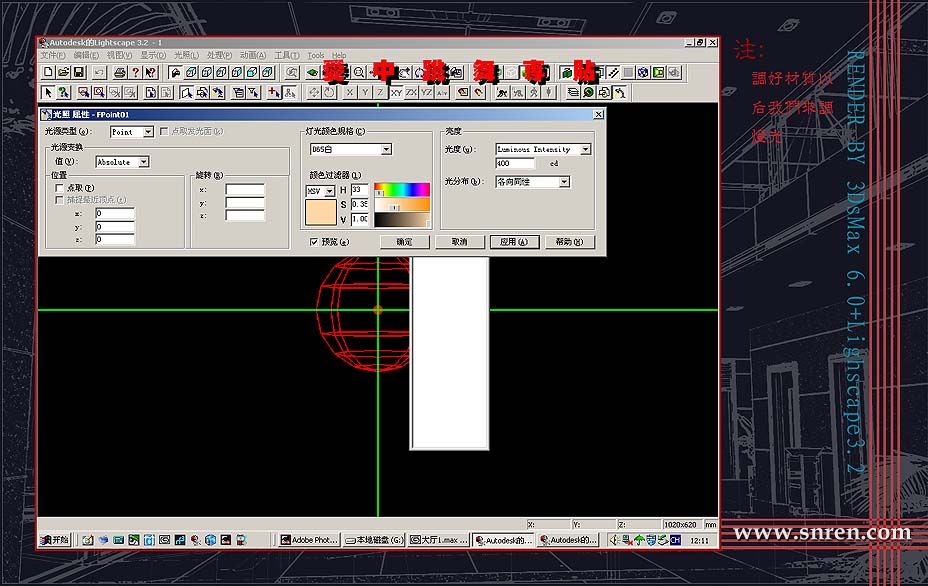The width and height of the screenshot is (928, 586).
Task: Click the luminaires lamp icon in toolbar
Action: 619,92
